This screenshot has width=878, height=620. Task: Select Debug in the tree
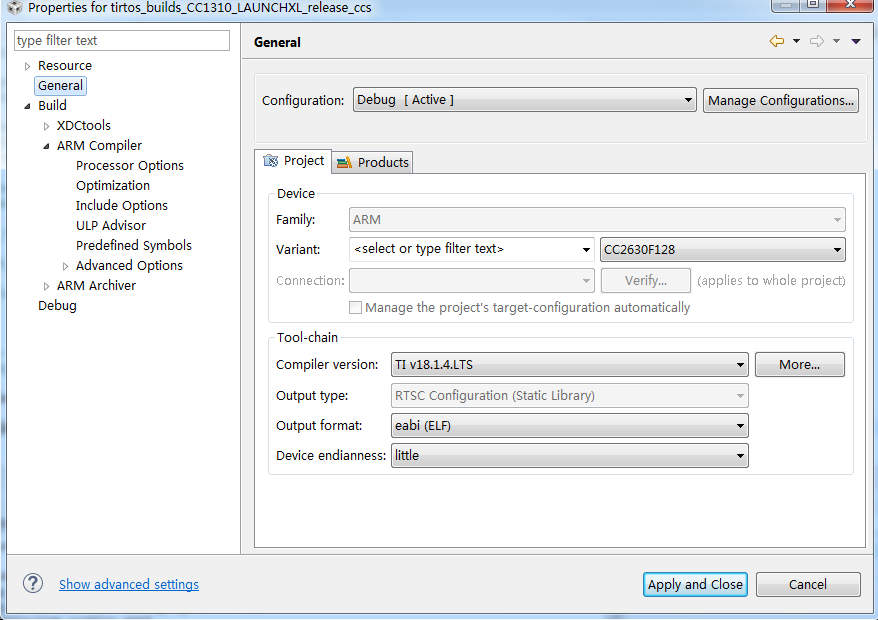[x=57, y=306]
